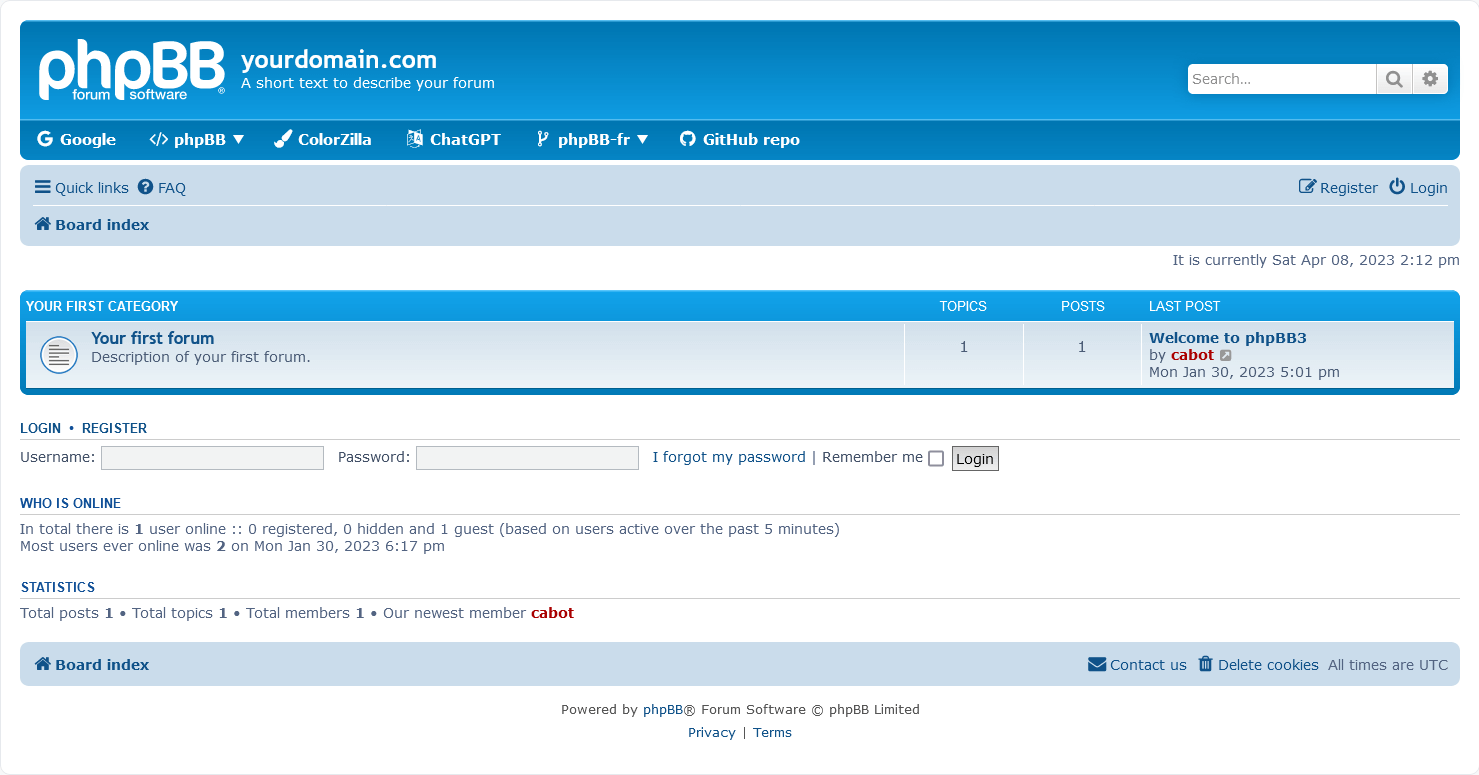The height and width of the screenshot is (775, 1479).
Task: Open the search magnifier icon
Action: pos(1394,78)
